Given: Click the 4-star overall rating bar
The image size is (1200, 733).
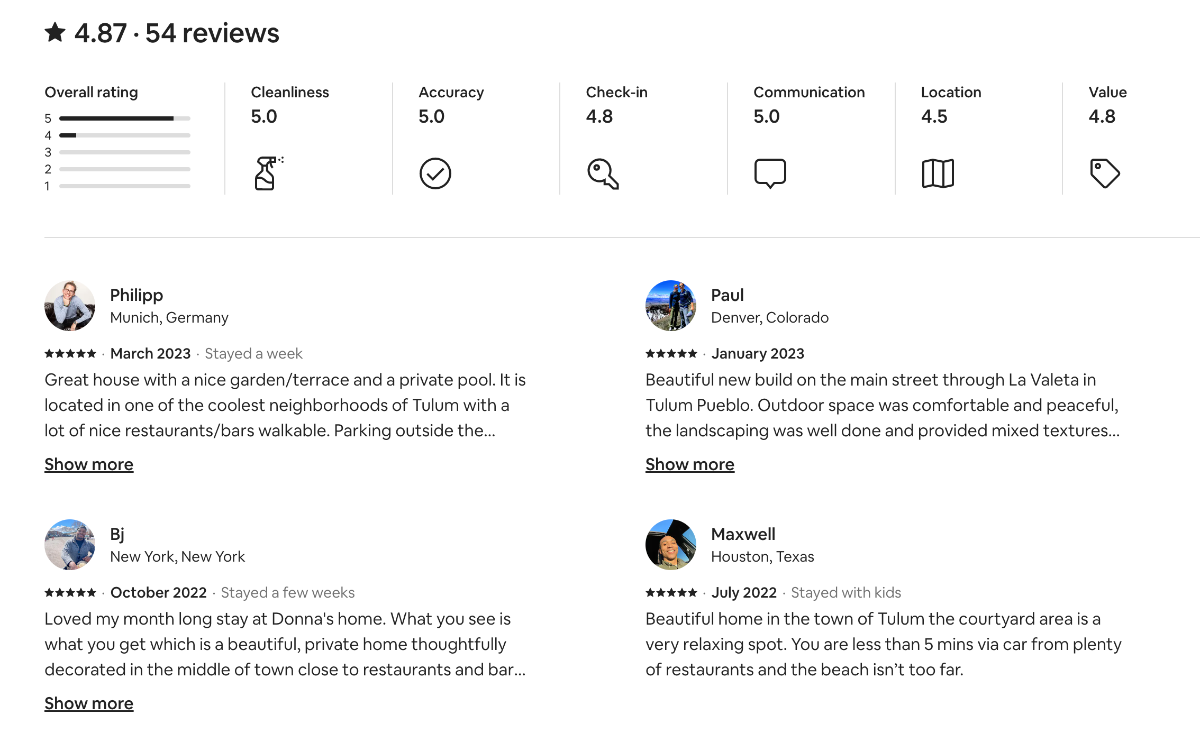Looking at the screenshot, I should coord(124,135).
